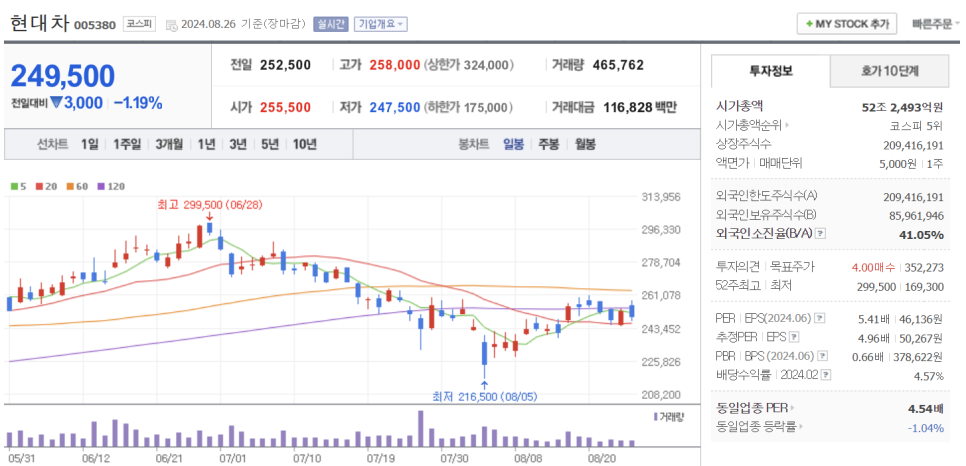This screenshot has width=966, height=466.
Task: Click the 4.00매수 investment opinion
Action: [x=873, y=268]
